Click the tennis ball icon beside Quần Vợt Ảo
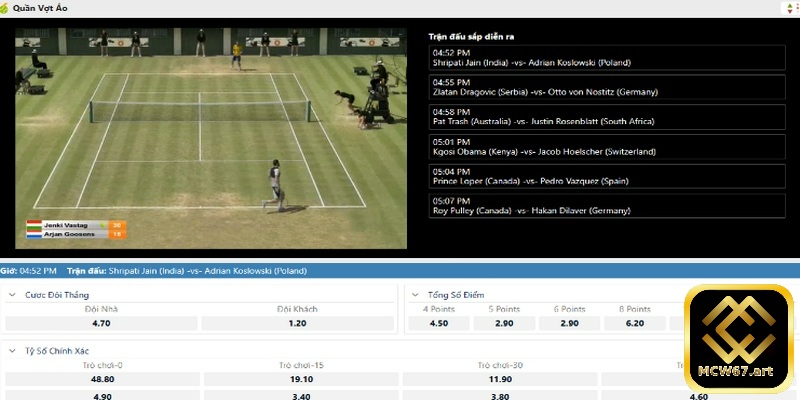Viewport: 800px width, 400px height. [6, 7]
